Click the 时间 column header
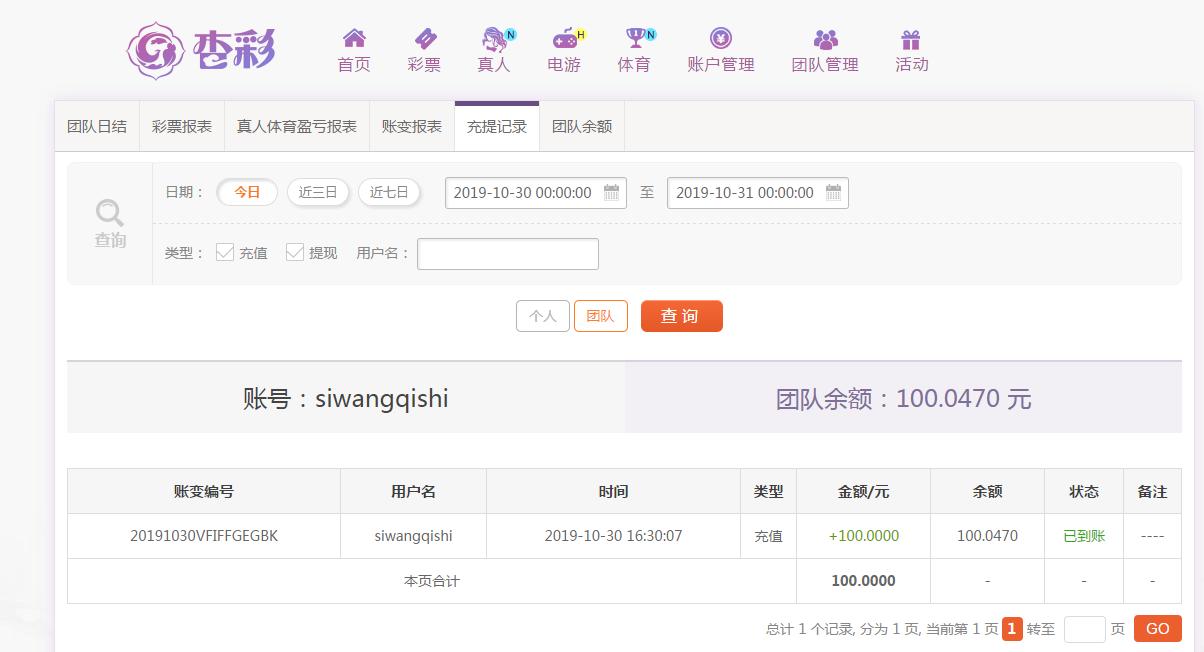The height and width of the screenshot is (652, 1204). click(613, 491)
